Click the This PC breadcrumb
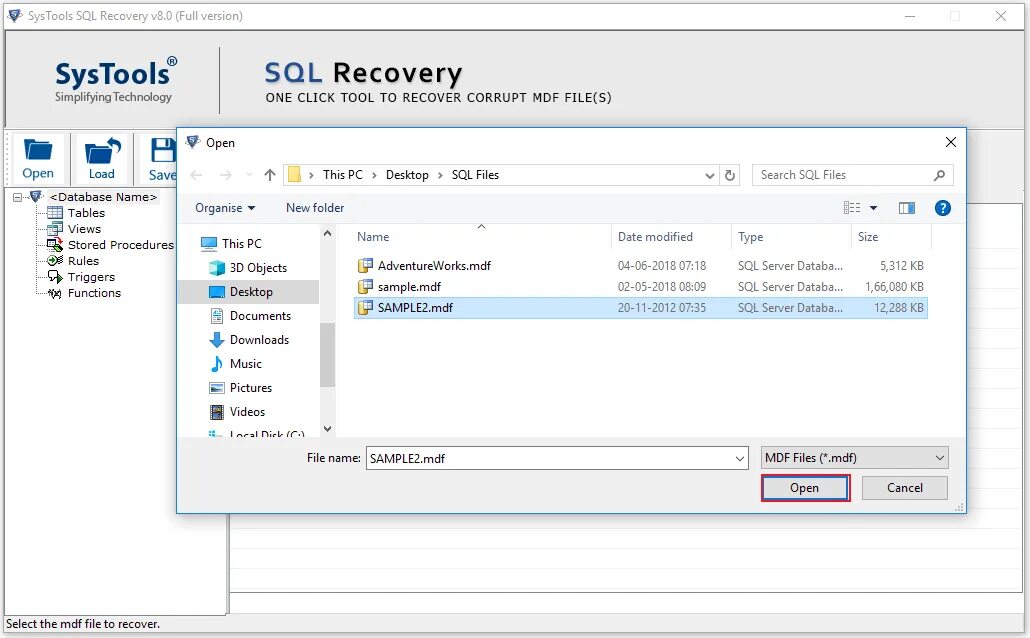This screenshot has height=638, width=1030. tap(343, 175)
